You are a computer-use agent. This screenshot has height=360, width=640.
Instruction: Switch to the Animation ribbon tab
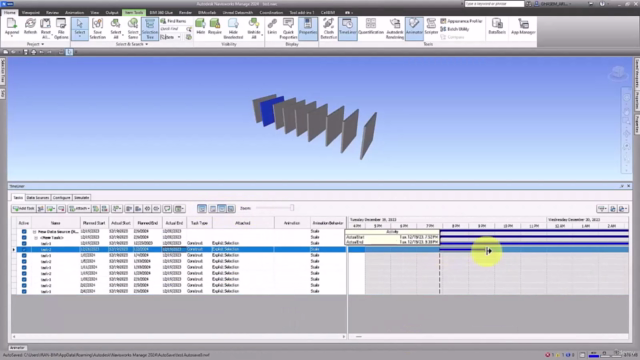(74, 13)
